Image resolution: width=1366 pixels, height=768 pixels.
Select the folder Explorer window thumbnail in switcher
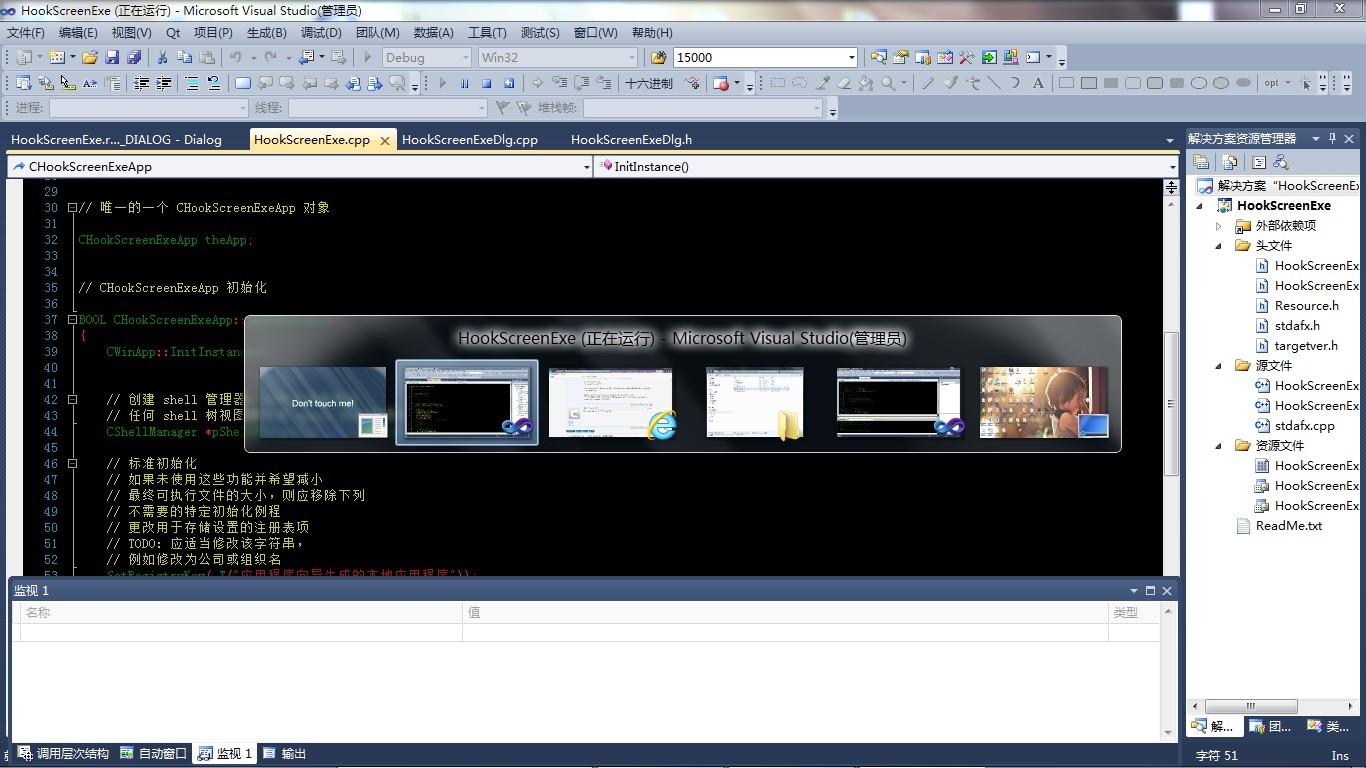click(755, 402)
